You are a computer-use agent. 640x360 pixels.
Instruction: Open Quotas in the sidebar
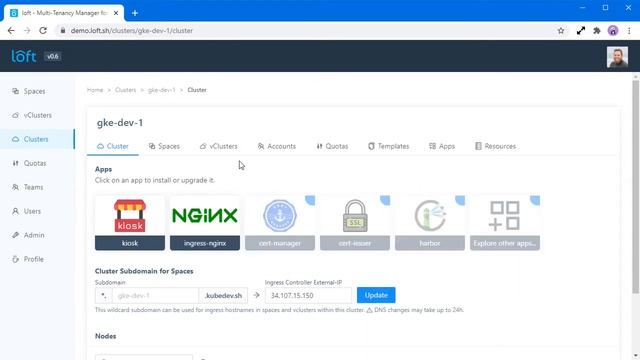[x=35, y=163]
